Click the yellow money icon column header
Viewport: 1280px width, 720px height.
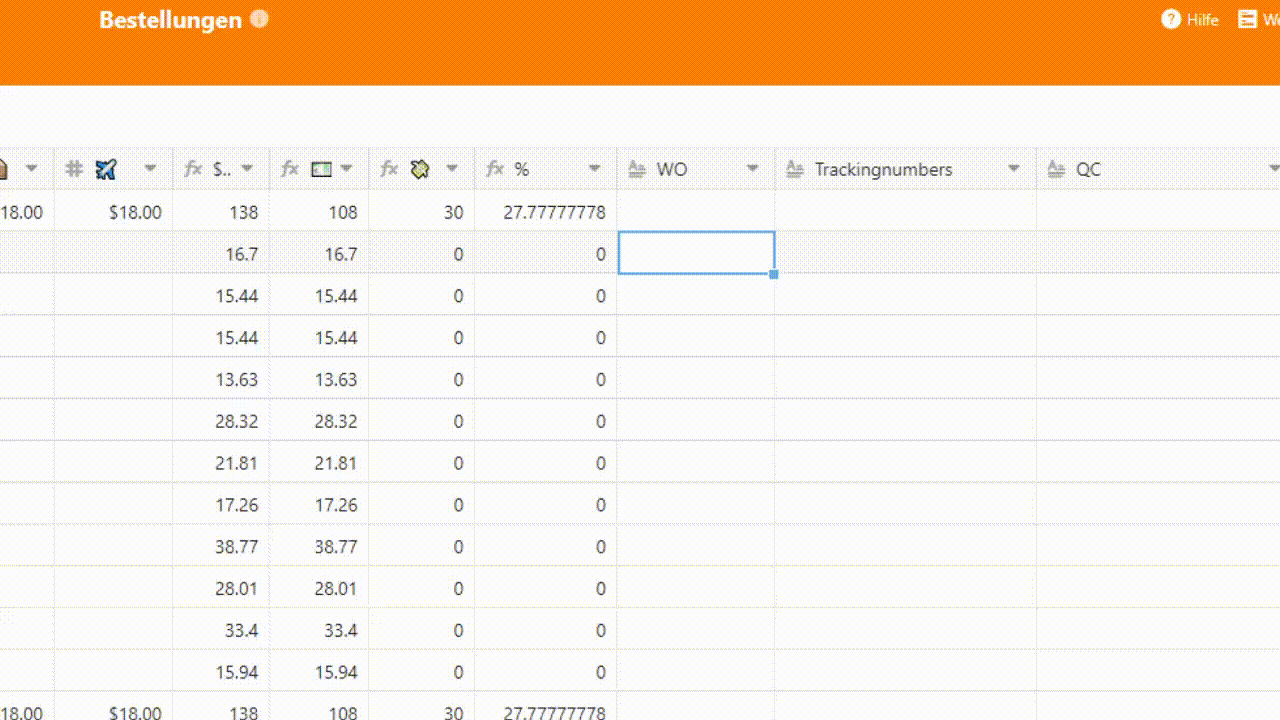pyautogui.click(x=420, y=169)
